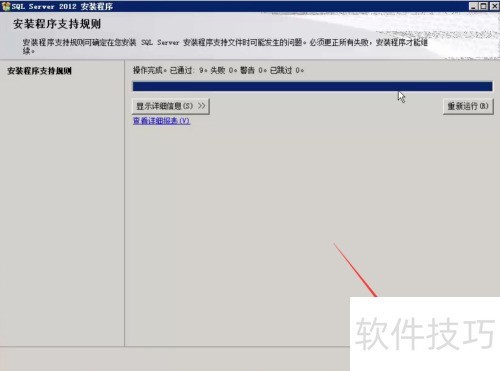Viewport: 500px width, 371px height.
Task: Click the window title SQL Server 2012 安装程序
Action: point(62,6)
